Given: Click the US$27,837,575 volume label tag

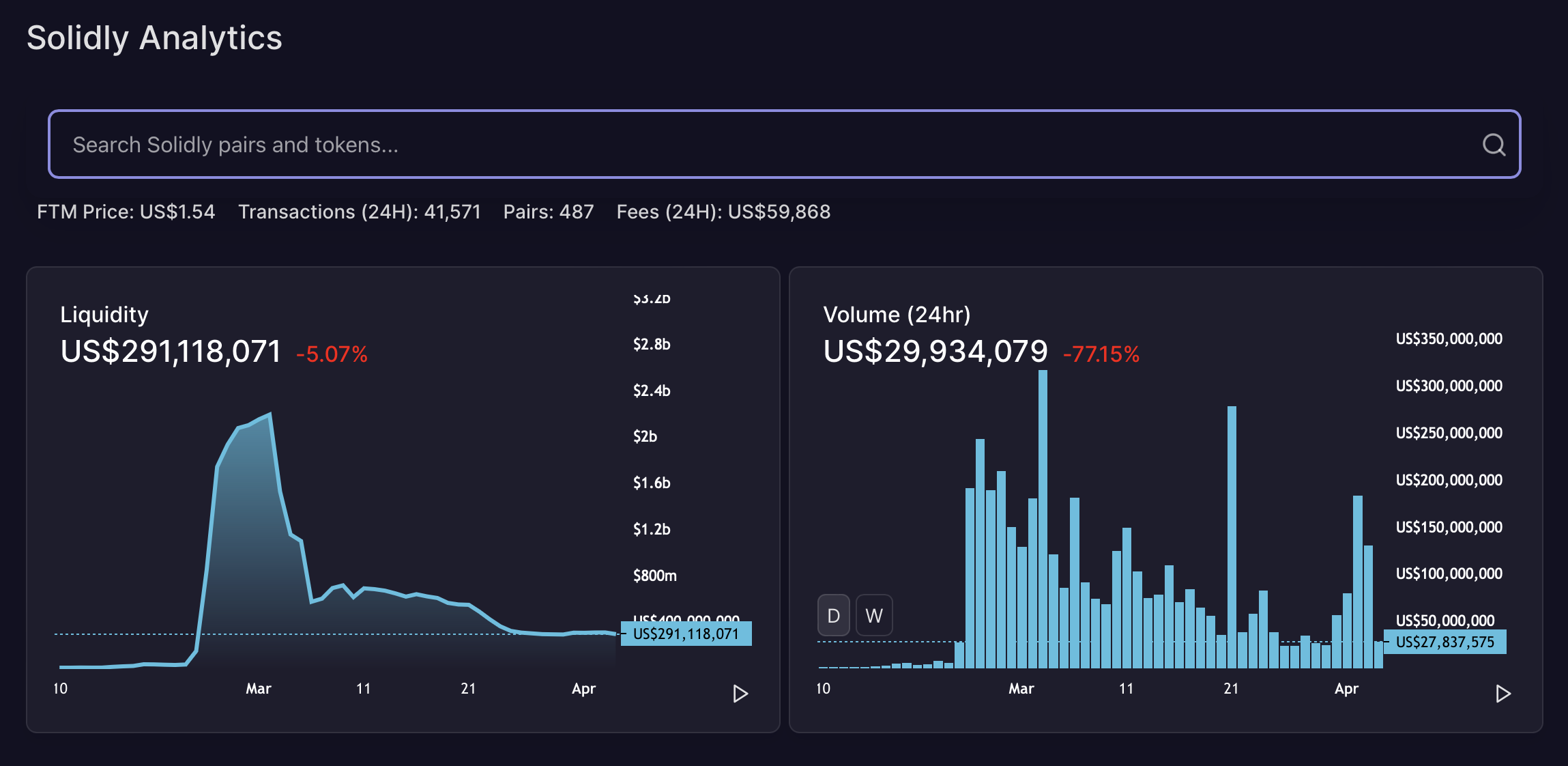Looking at the screenshot, I should (1444, 642).
